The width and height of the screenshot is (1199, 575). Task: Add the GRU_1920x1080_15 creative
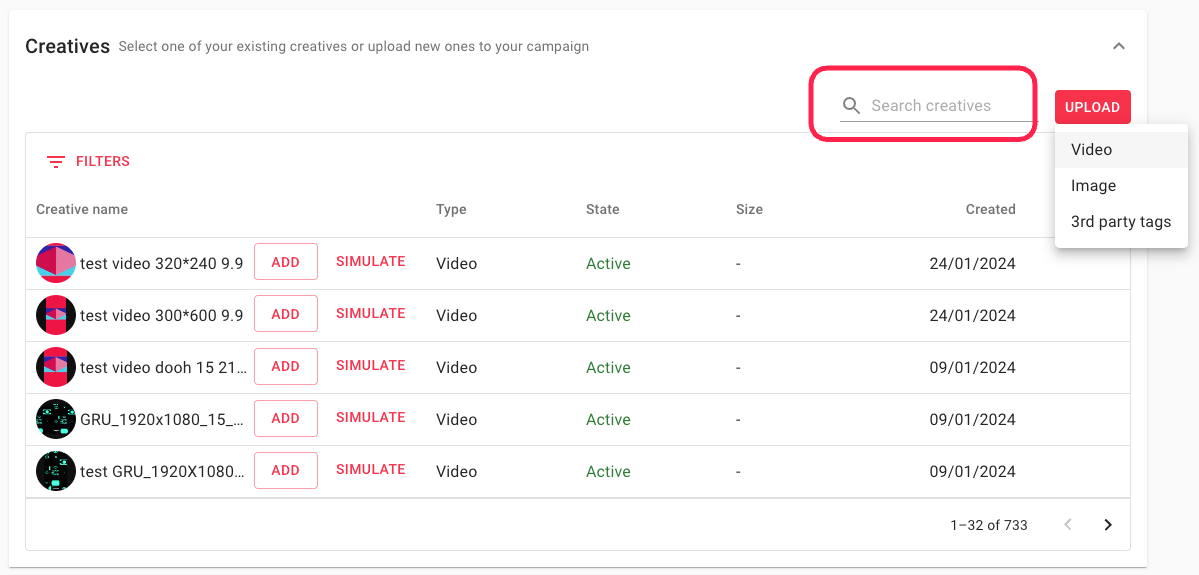pyautogui.click(x=285, y=418)
